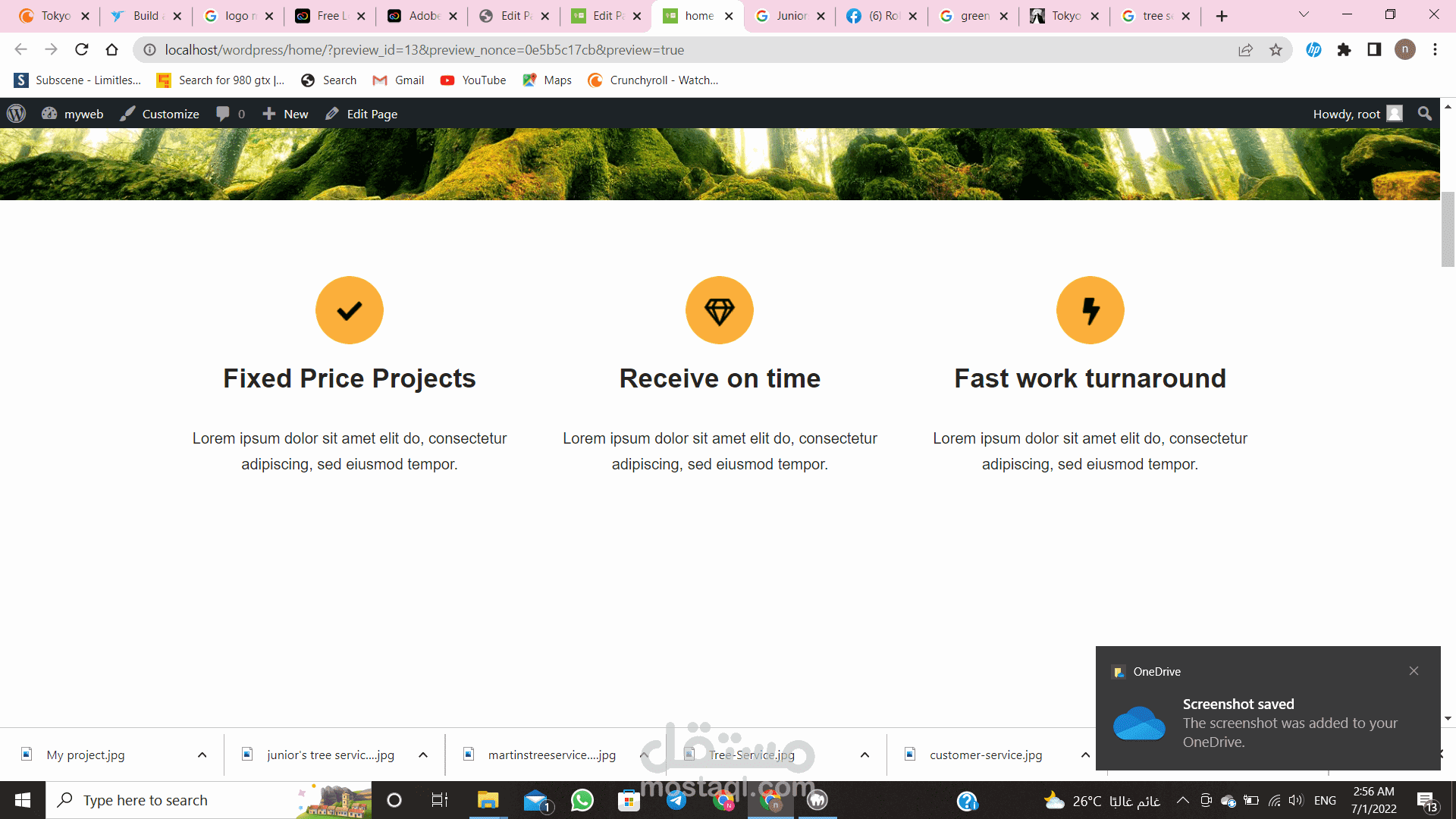Click the WordPress logo in admin bar
The width and height of the screenshot is (1456, 819).
(16, 114)
